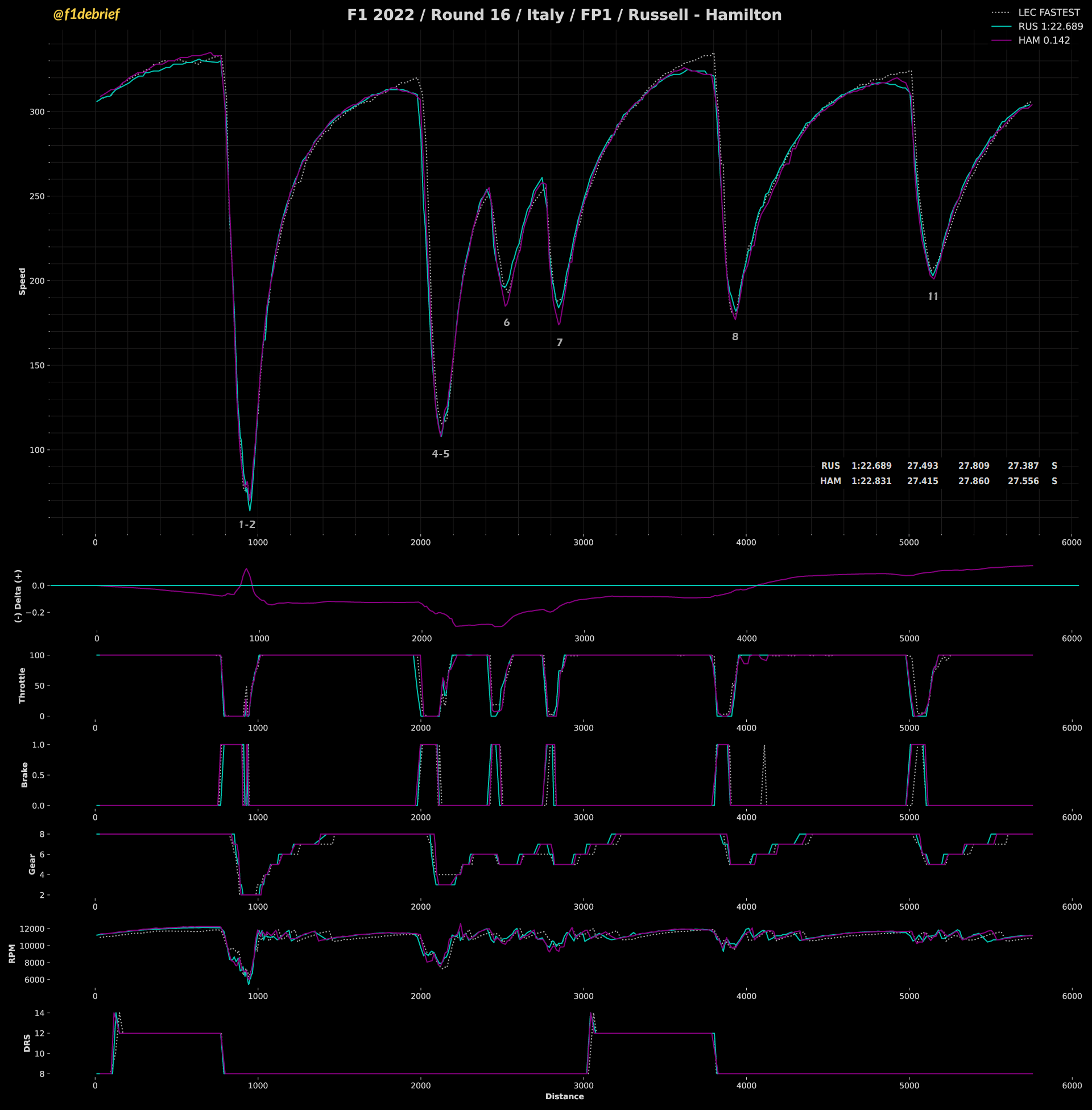Click the turn 11 corner label
The image size is (1092, 1110).
tap(933, 296)
